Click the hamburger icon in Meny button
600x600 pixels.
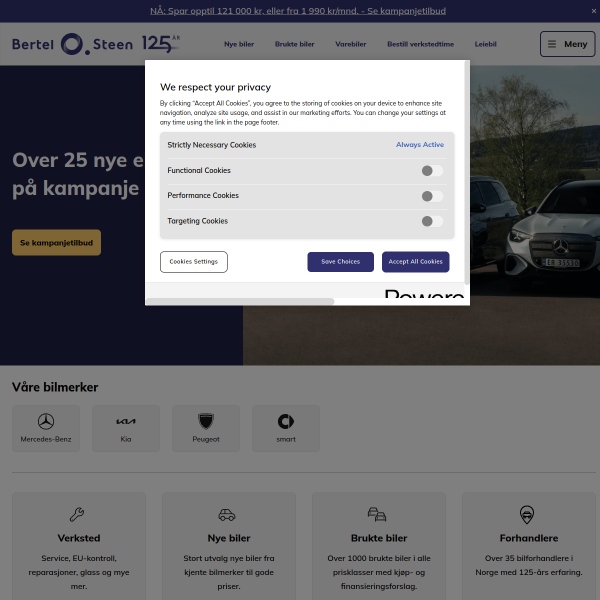click(551, 44)
